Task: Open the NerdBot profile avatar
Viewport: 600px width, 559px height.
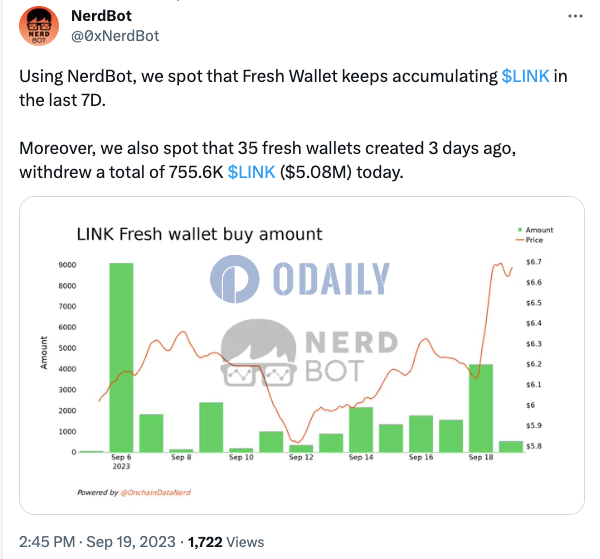Action: point(39,26)
